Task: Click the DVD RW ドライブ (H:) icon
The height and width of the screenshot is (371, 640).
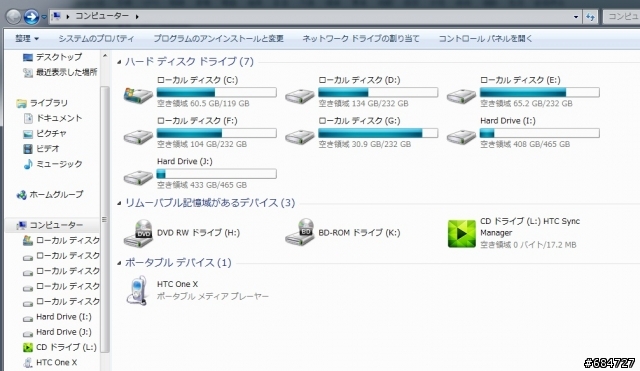Action: coord(138,233)
